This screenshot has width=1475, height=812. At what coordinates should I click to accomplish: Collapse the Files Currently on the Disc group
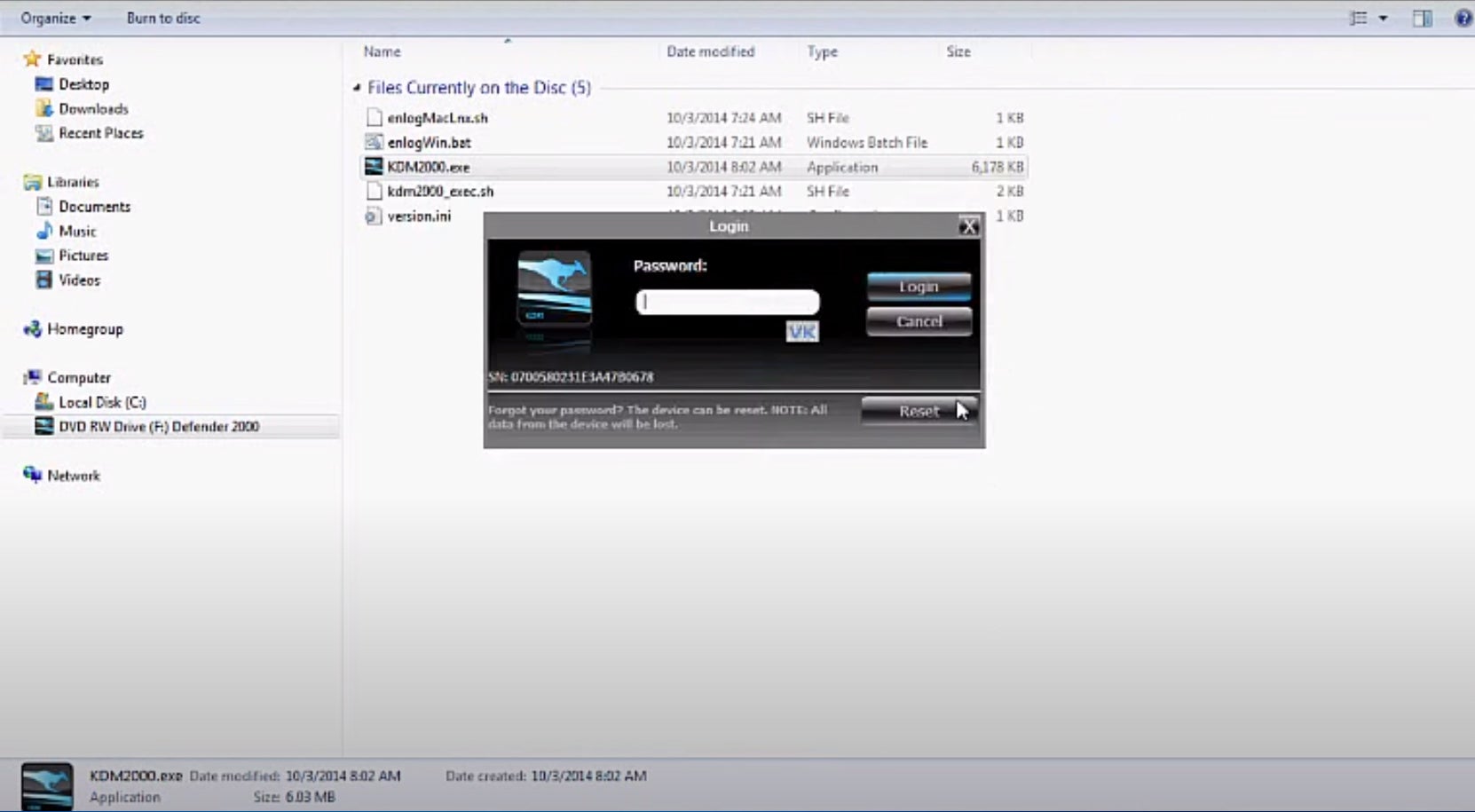357,88
